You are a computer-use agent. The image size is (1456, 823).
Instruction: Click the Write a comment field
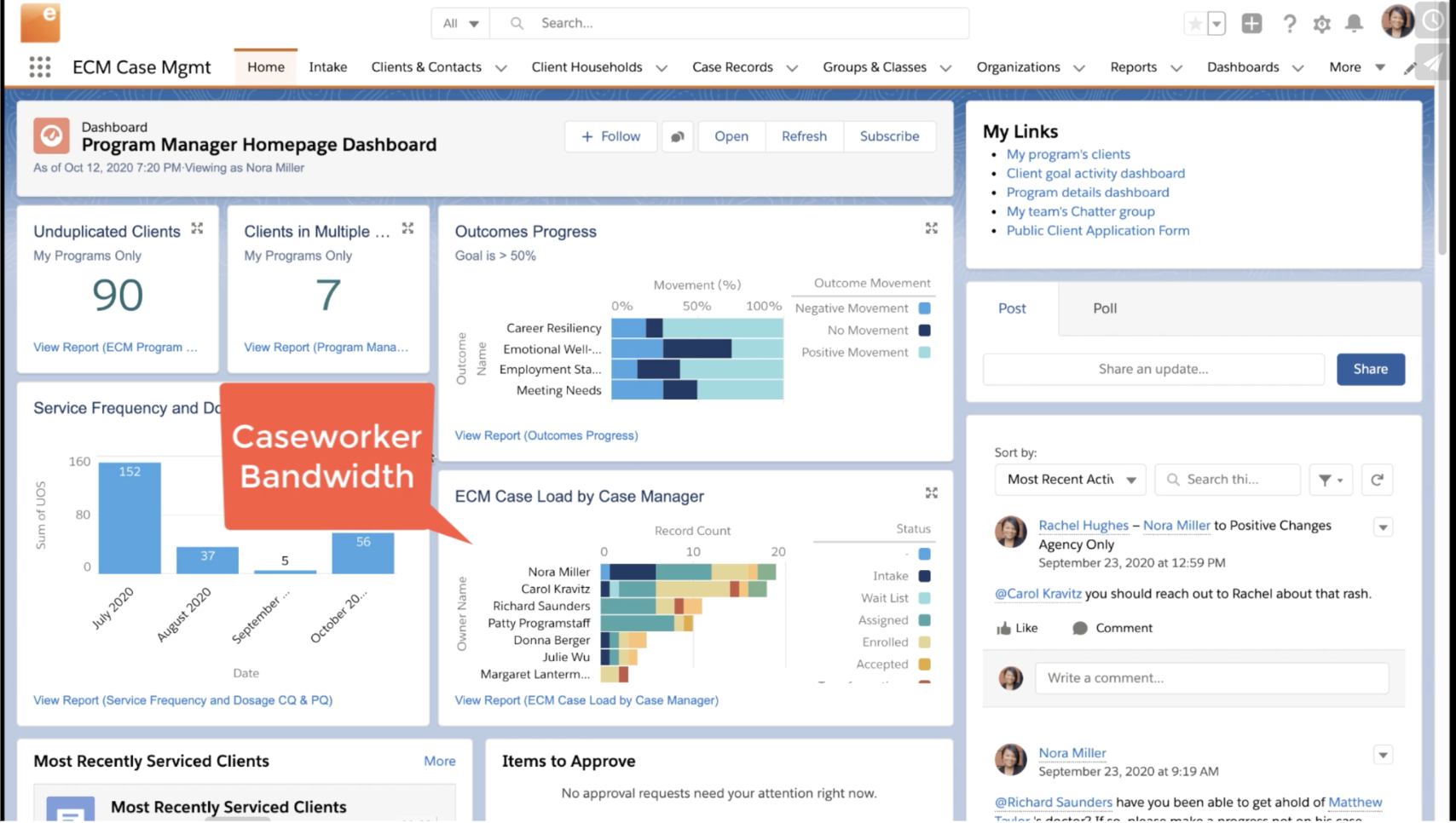pyautogui.click(x=1211, y=678)
